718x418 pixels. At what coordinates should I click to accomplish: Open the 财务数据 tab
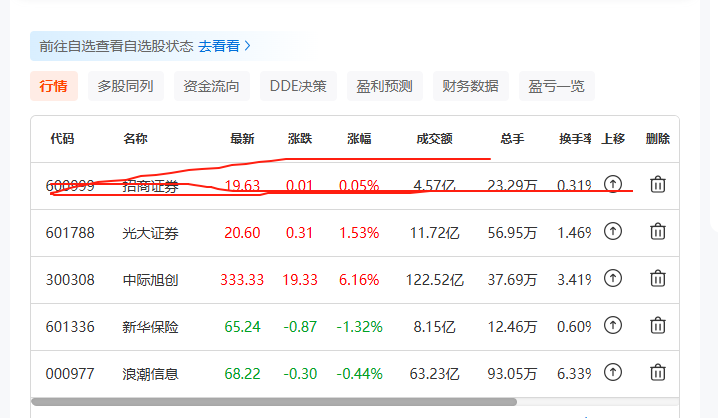[x=471, y=86]
